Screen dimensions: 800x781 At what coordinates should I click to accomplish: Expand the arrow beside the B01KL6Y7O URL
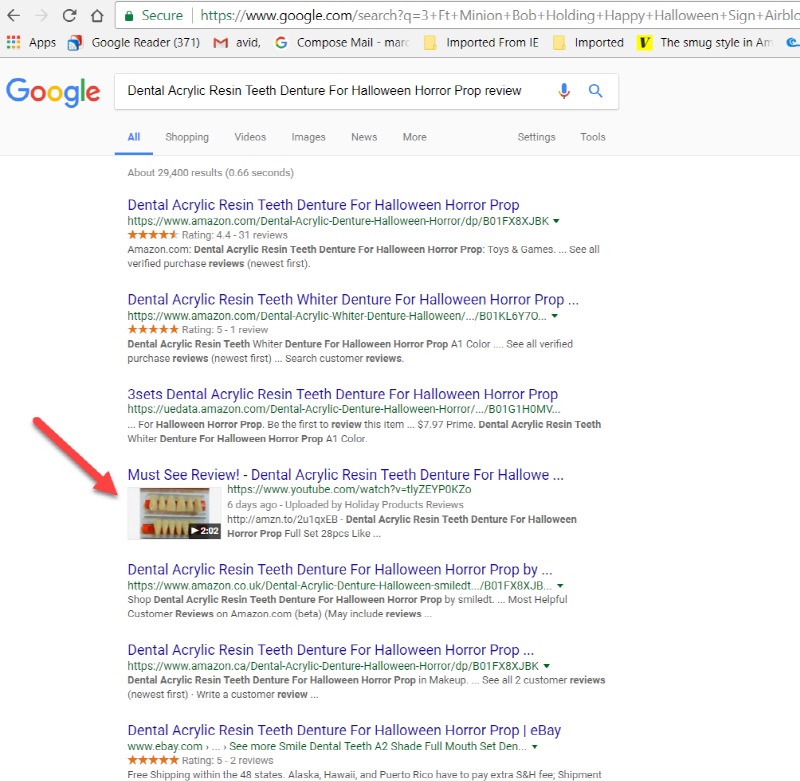[x=555, y=316]
